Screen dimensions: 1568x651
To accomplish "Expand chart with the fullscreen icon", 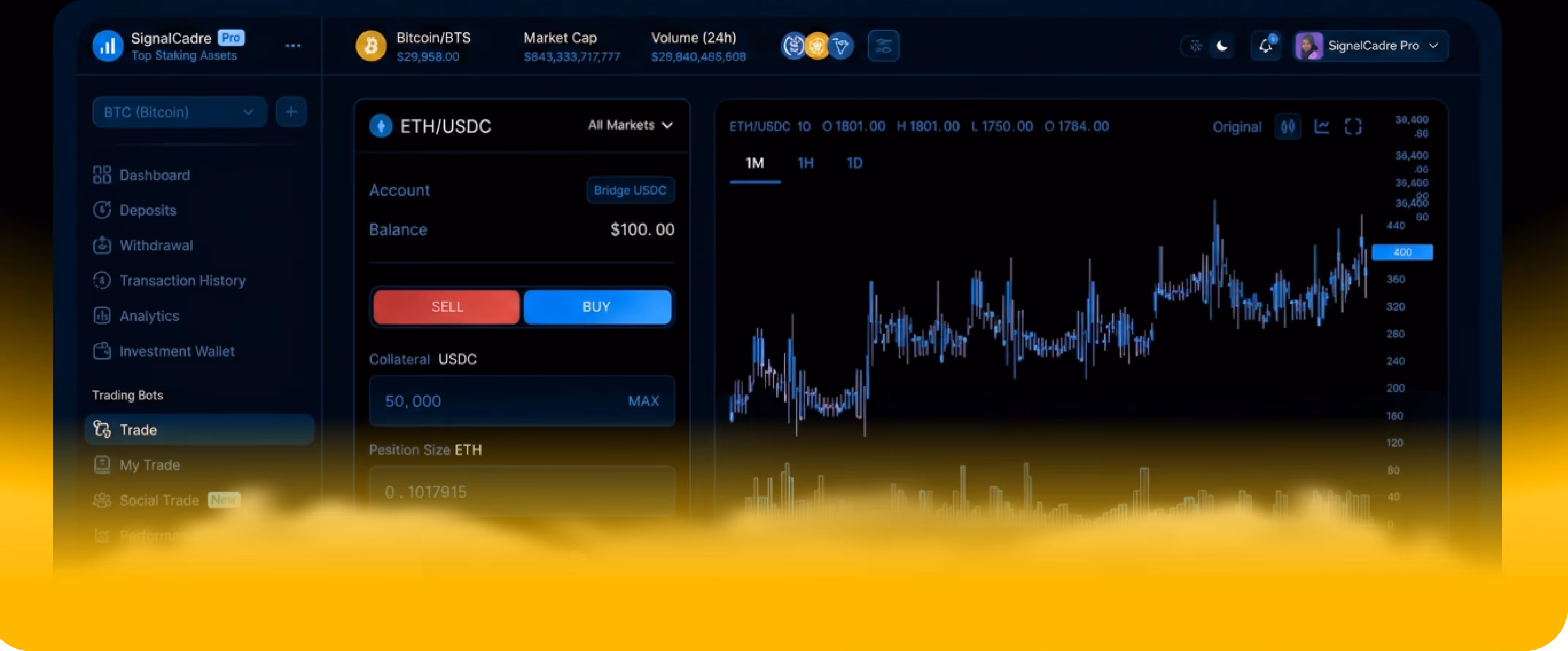I will click(1353, 127).
